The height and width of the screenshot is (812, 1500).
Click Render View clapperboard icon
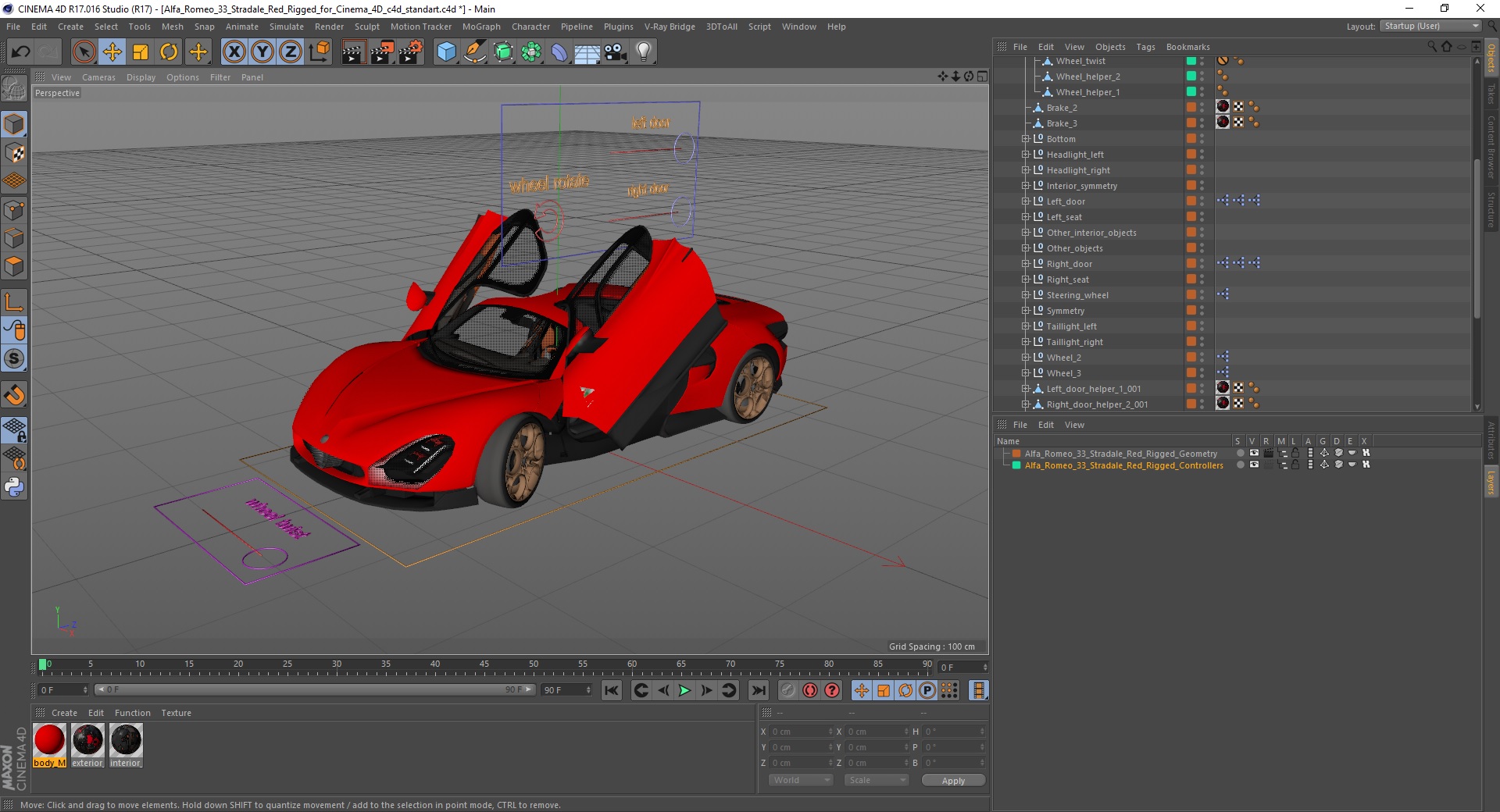click(353, 52)
